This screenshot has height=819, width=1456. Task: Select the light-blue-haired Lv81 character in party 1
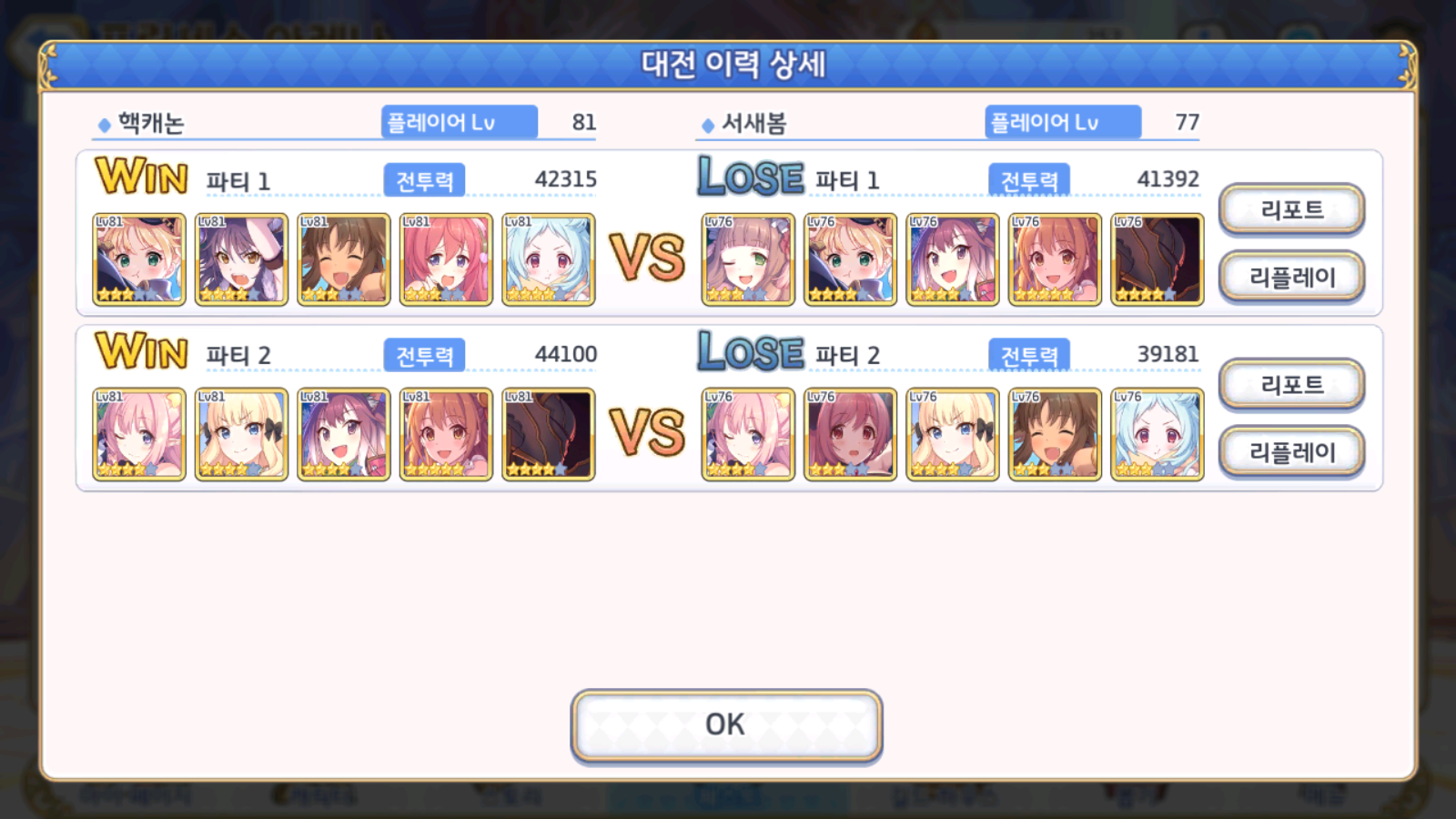[x=548, y=259]
